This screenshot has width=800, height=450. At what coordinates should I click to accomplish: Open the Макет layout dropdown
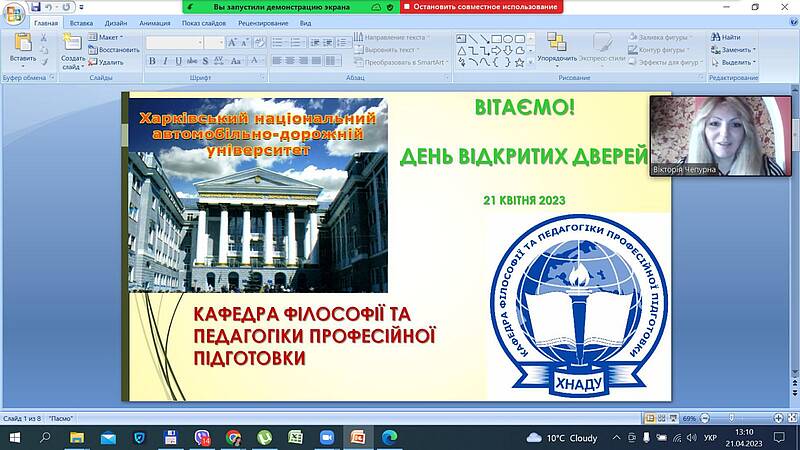106,37
